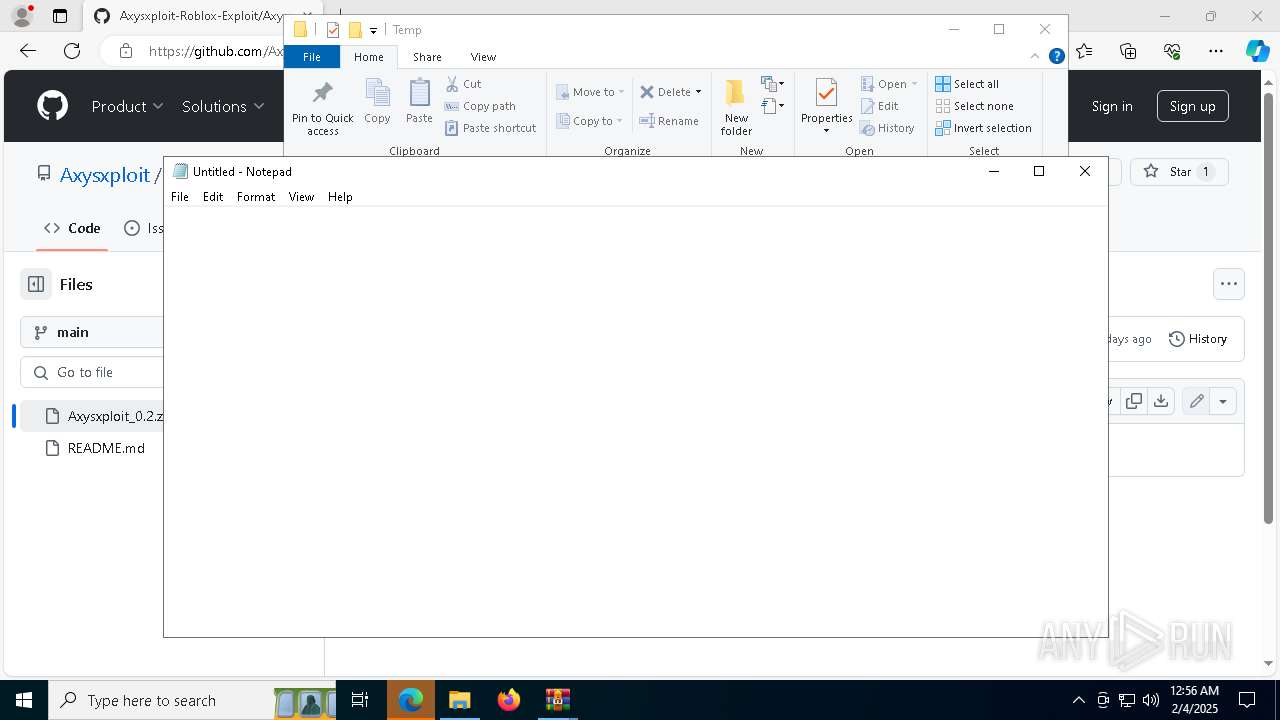Open the GitHub History link
Image resolution: width=1280 pixels, height=720 pixels.
1197,339
